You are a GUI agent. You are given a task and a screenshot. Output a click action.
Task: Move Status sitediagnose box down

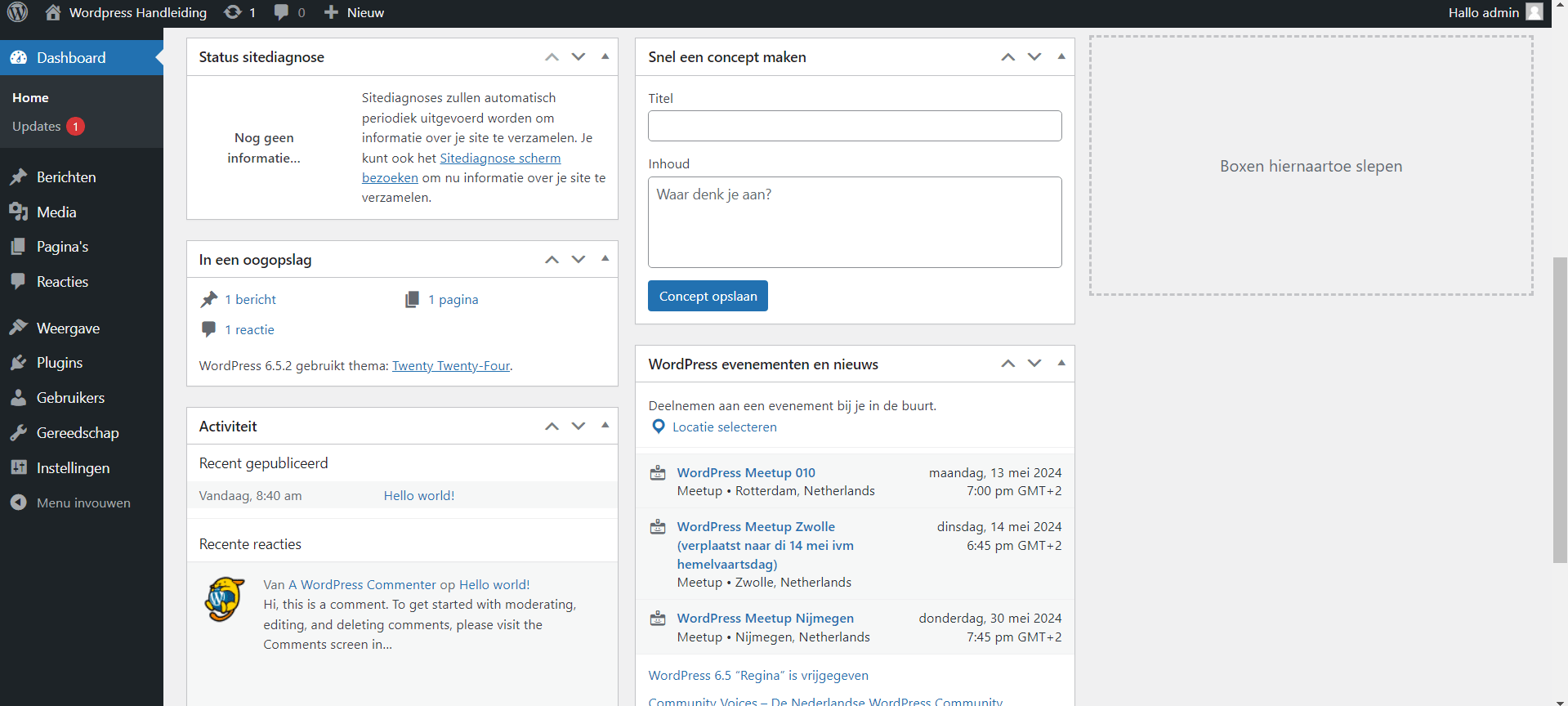(579, 57)
